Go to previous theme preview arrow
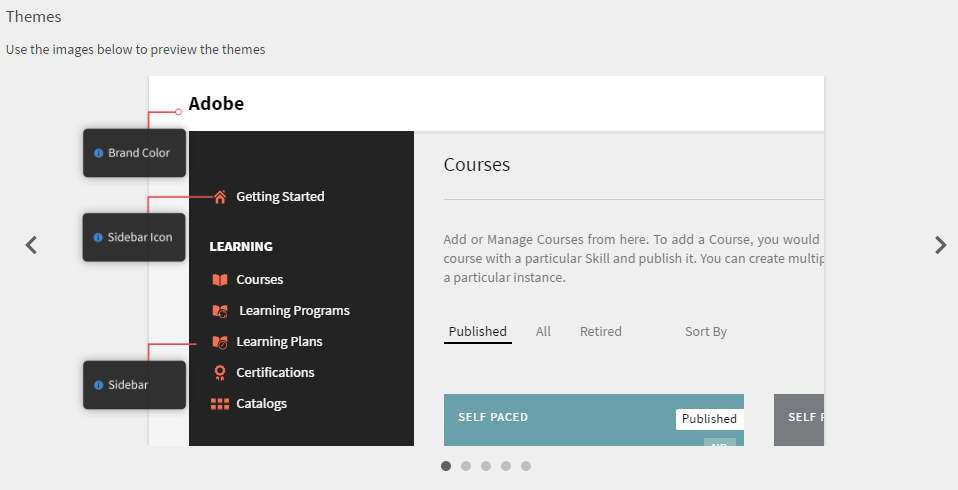The image size is (958, 490). click(31, 245)
